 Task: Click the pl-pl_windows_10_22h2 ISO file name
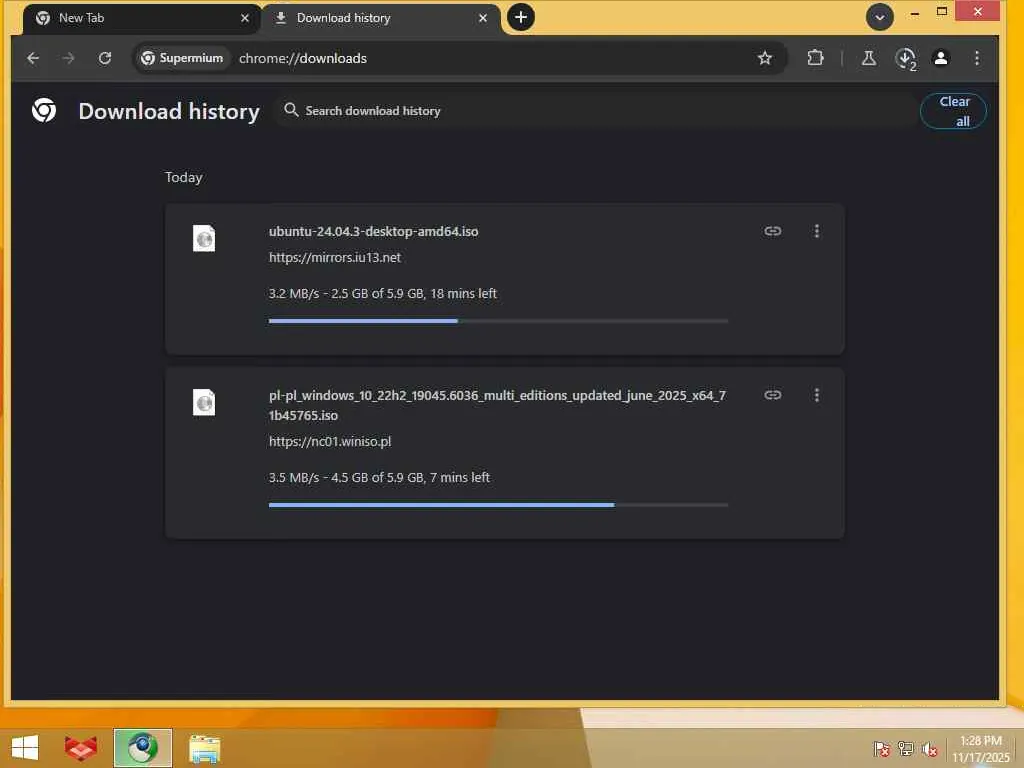pos(498,405)
